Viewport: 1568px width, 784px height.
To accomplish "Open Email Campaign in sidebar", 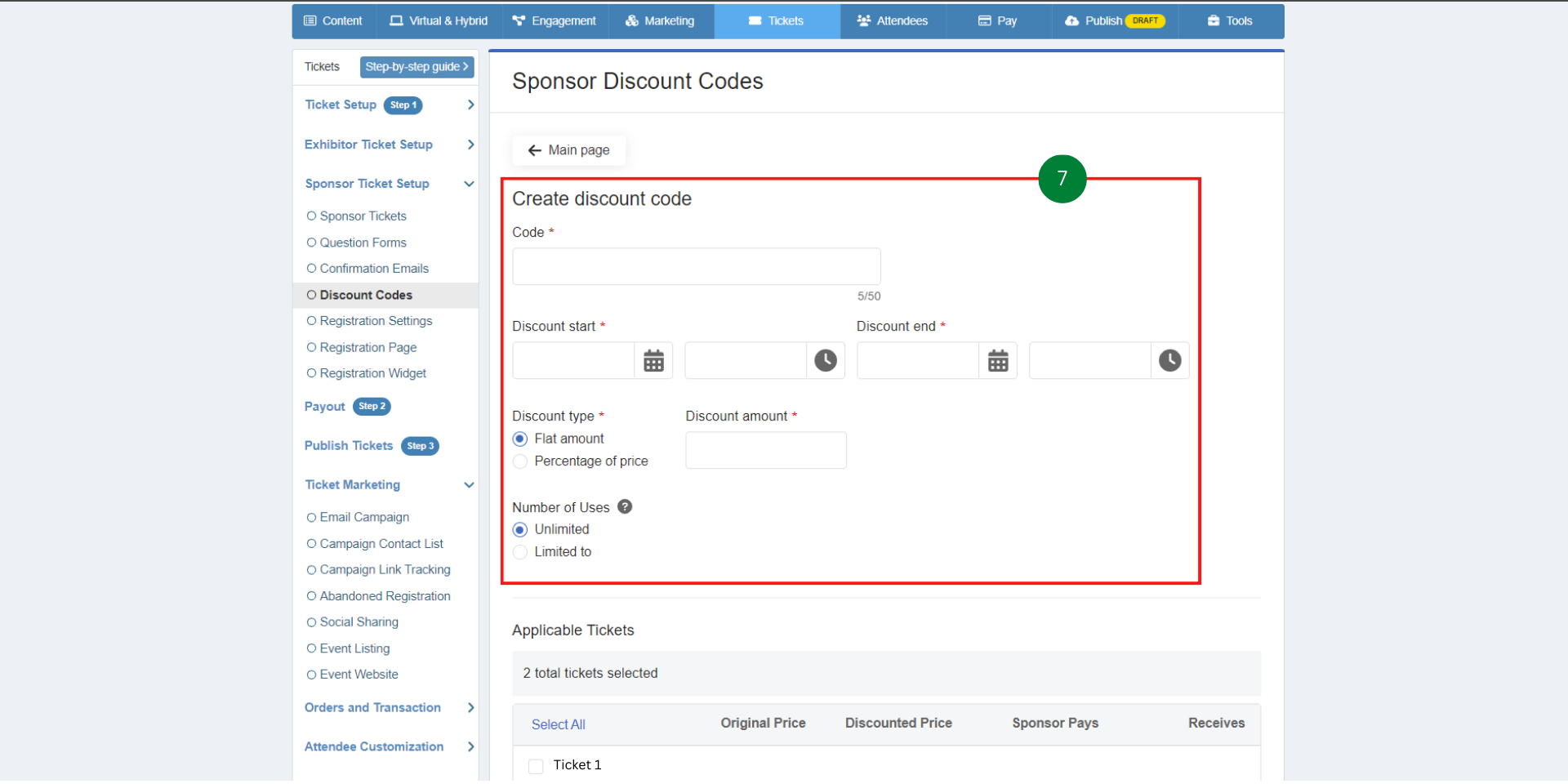I will [x=364, y=518].
